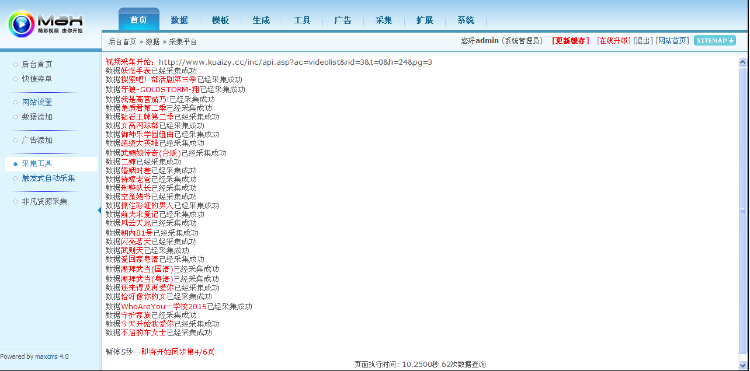The height and width of the screenshot is (371, 750).
Task: Open the 广告 tab
Action: point(343,21)
